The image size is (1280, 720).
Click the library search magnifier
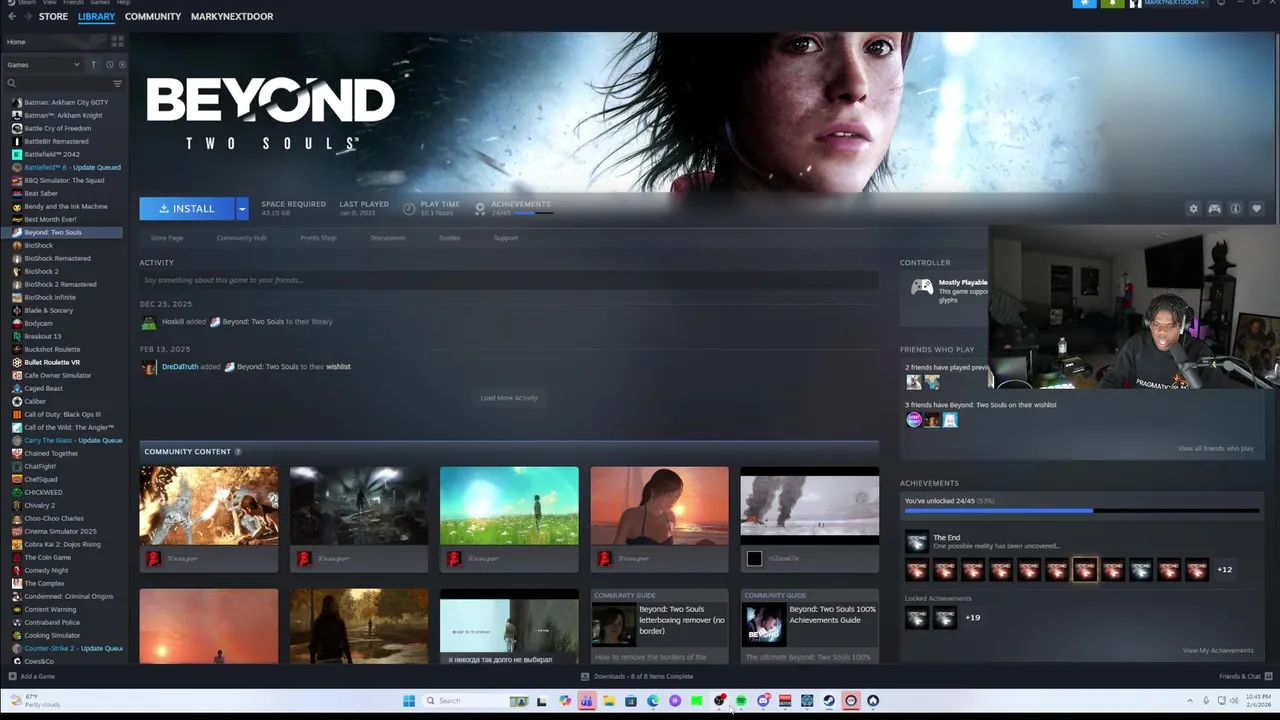pos(12,83)
